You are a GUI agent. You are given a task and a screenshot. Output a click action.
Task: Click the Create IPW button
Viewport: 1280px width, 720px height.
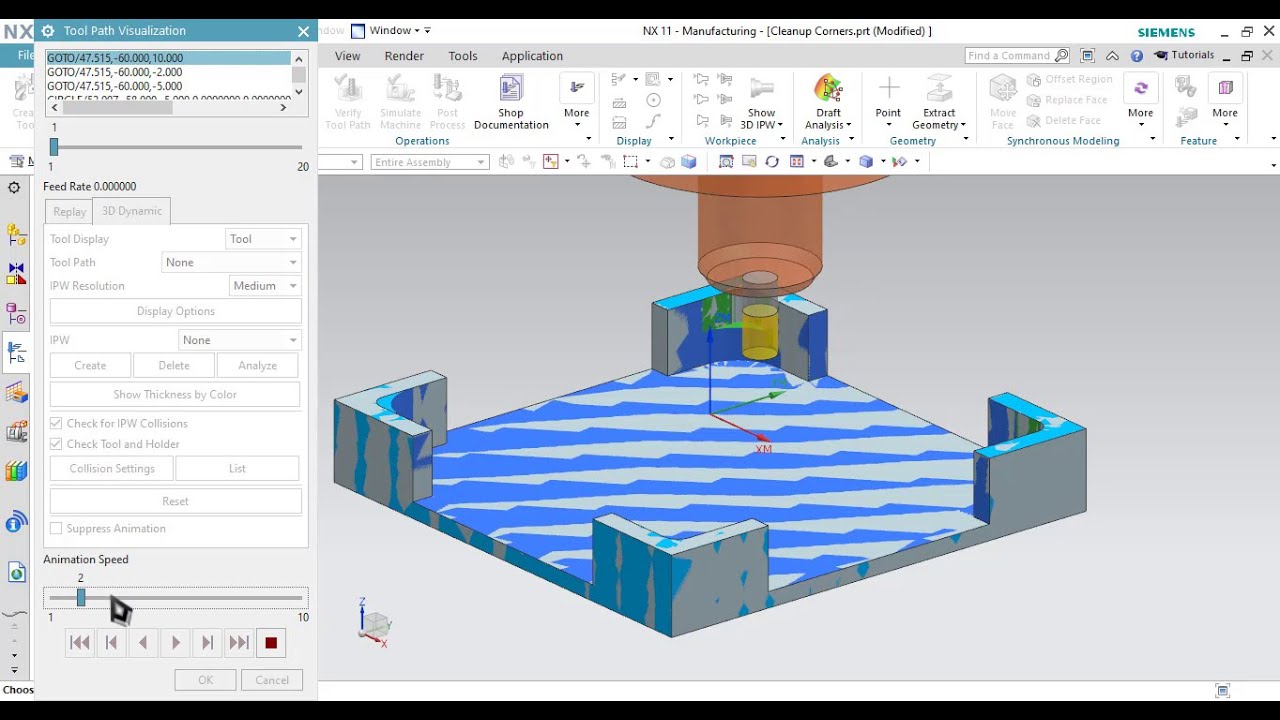(90, 365)
